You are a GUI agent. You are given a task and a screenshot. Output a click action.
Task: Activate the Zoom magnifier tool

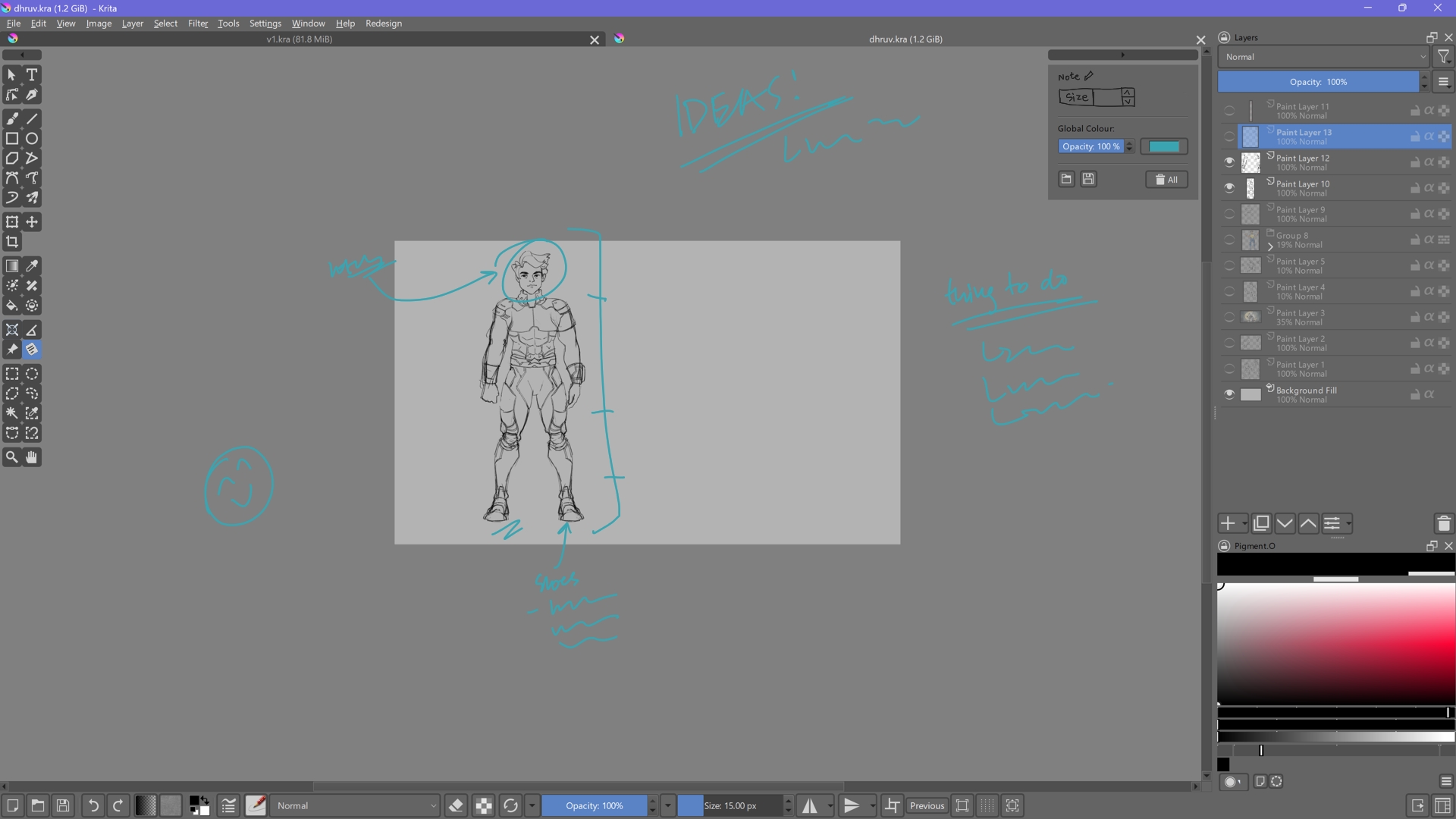(12, 457)
